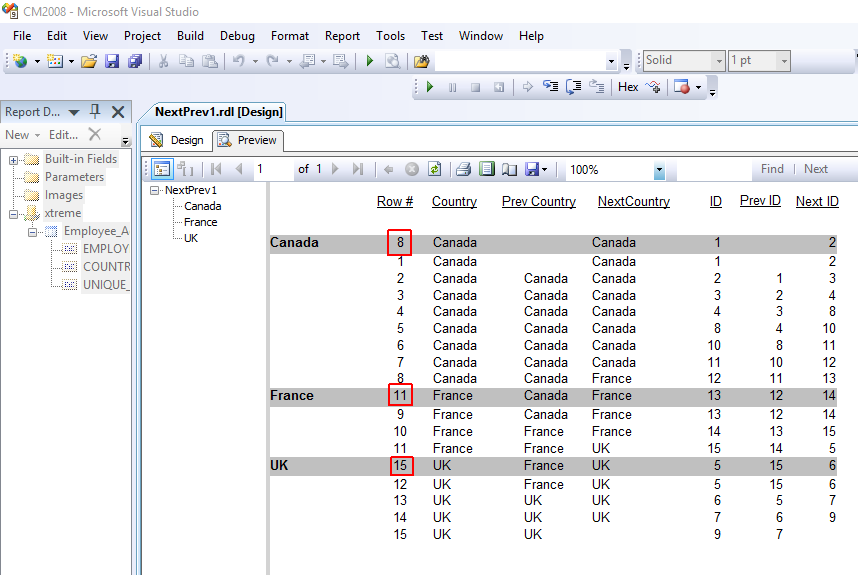Jump to Canada in document map
The height and width of the screenshot is (575, 858).
202,206
